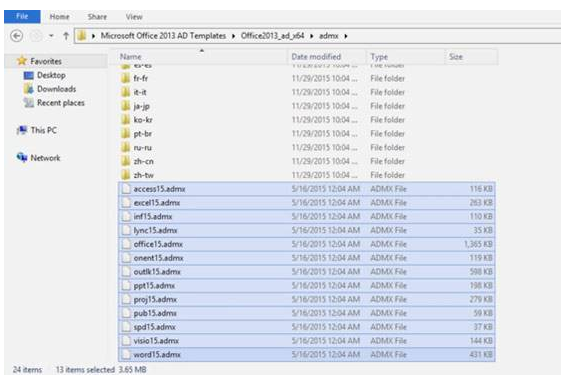561x382 pixels.
Task: Select file name word15.admx
Action: click(157, 355)
